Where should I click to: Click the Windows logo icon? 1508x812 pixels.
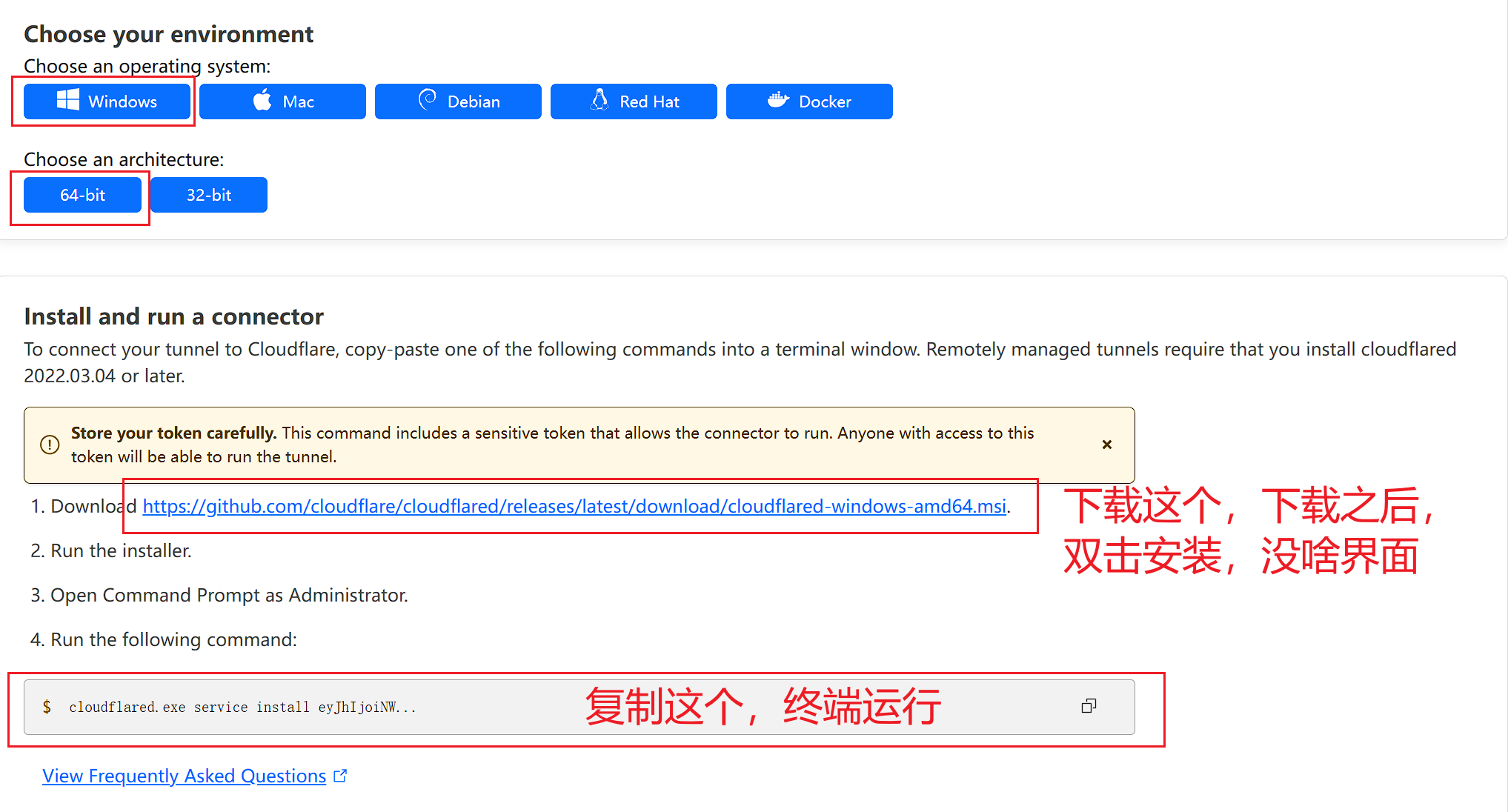pyautogui.click(x=68, y=101)
